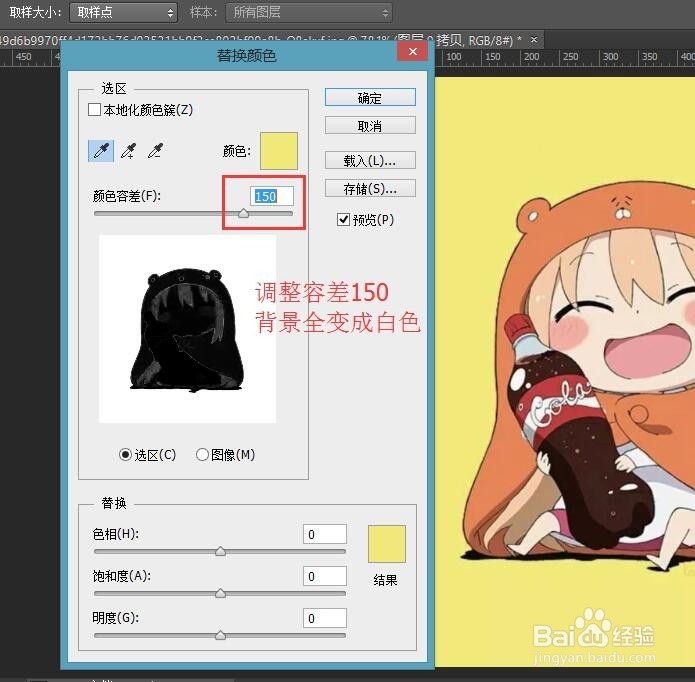
Task: Uncheck the 预览(P) preview checkbox
Action: [343, 219]
